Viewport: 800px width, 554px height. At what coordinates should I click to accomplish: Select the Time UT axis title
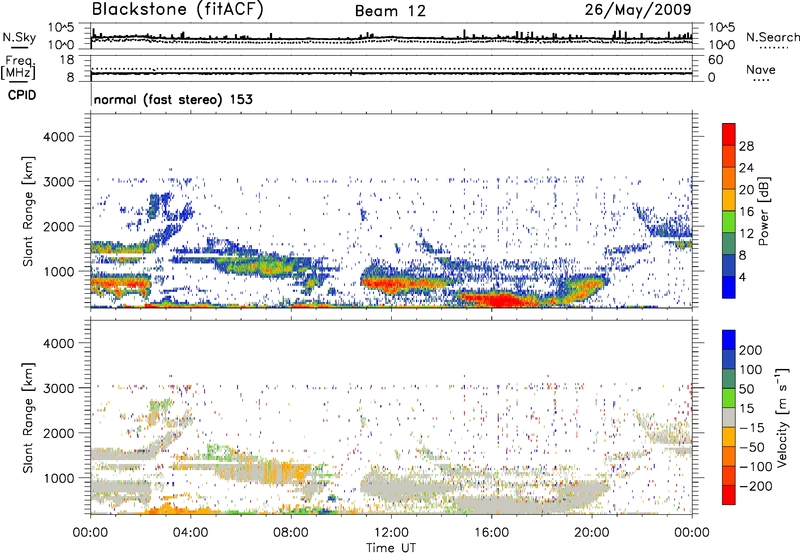pos(391,548)
